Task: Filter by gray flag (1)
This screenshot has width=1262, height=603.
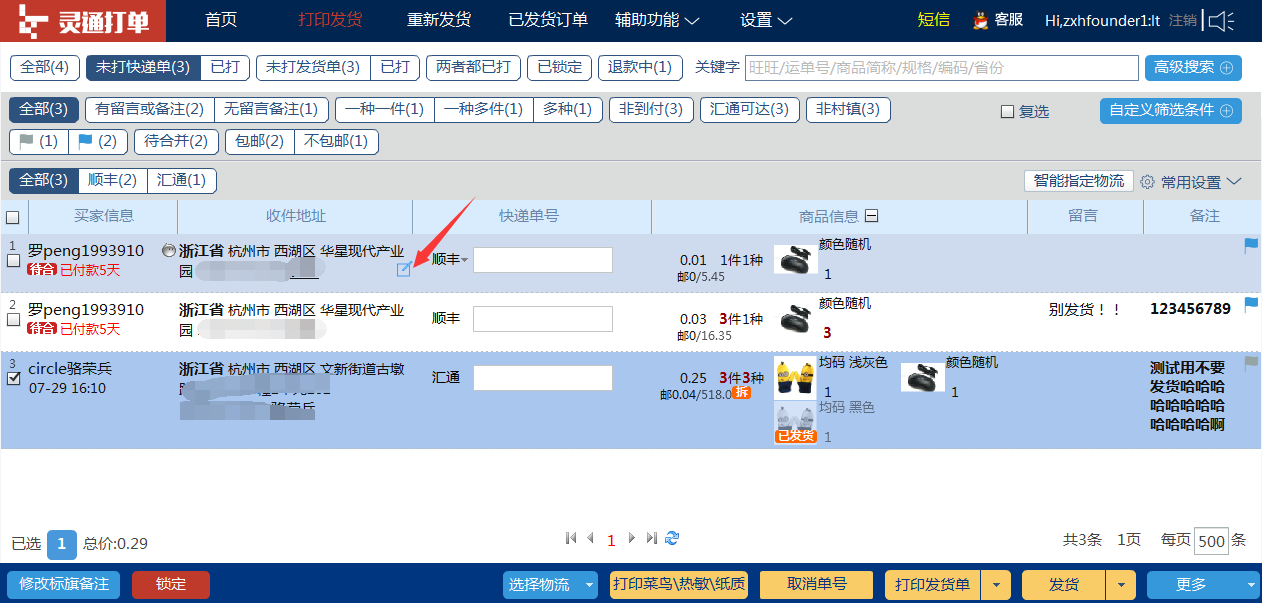Action: coord(38,141)
